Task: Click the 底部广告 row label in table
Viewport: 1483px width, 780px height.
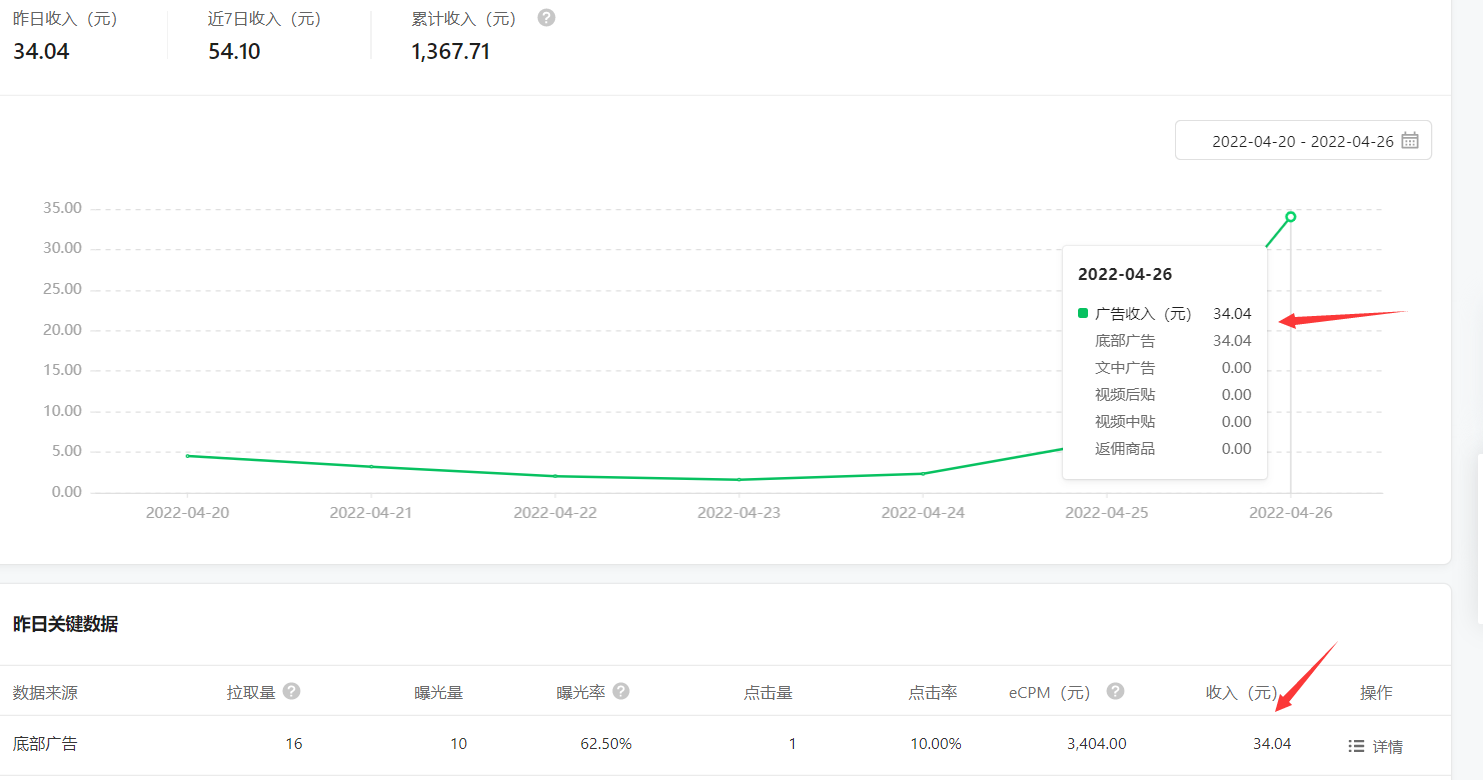Action: [45, 744]
